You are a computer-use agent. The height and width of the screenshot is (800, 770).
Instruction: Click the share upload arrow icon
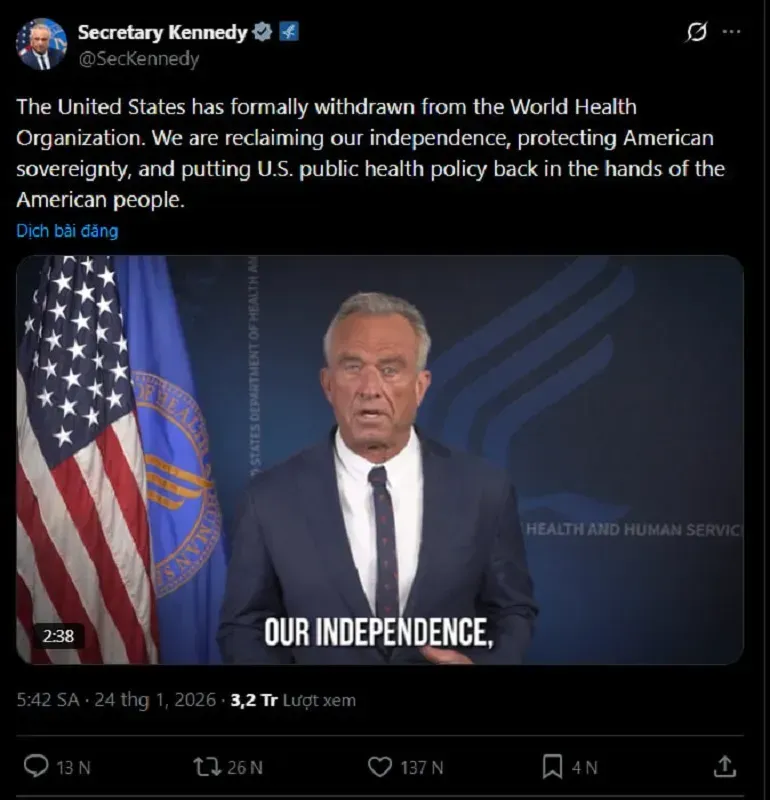click(725, 766)
